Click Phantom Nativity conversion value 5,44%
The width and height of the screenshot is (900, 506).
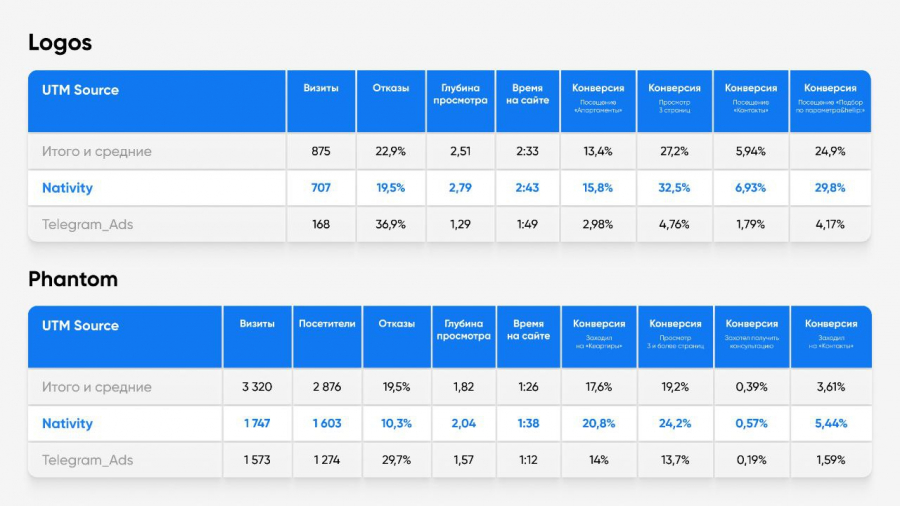click(831, 423)
